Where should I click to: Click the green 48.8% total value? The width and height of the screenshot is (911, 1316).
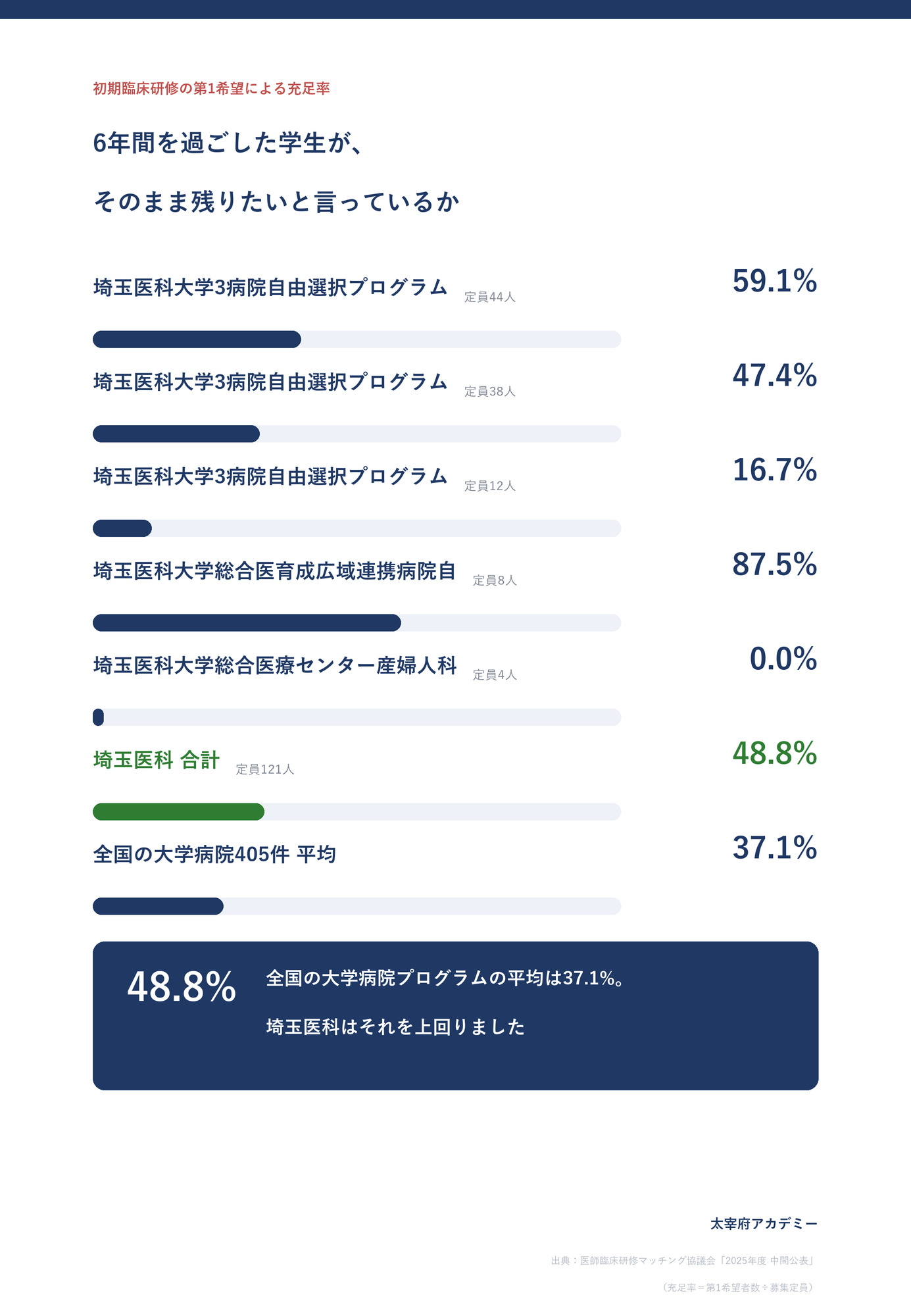pos(774,753)
